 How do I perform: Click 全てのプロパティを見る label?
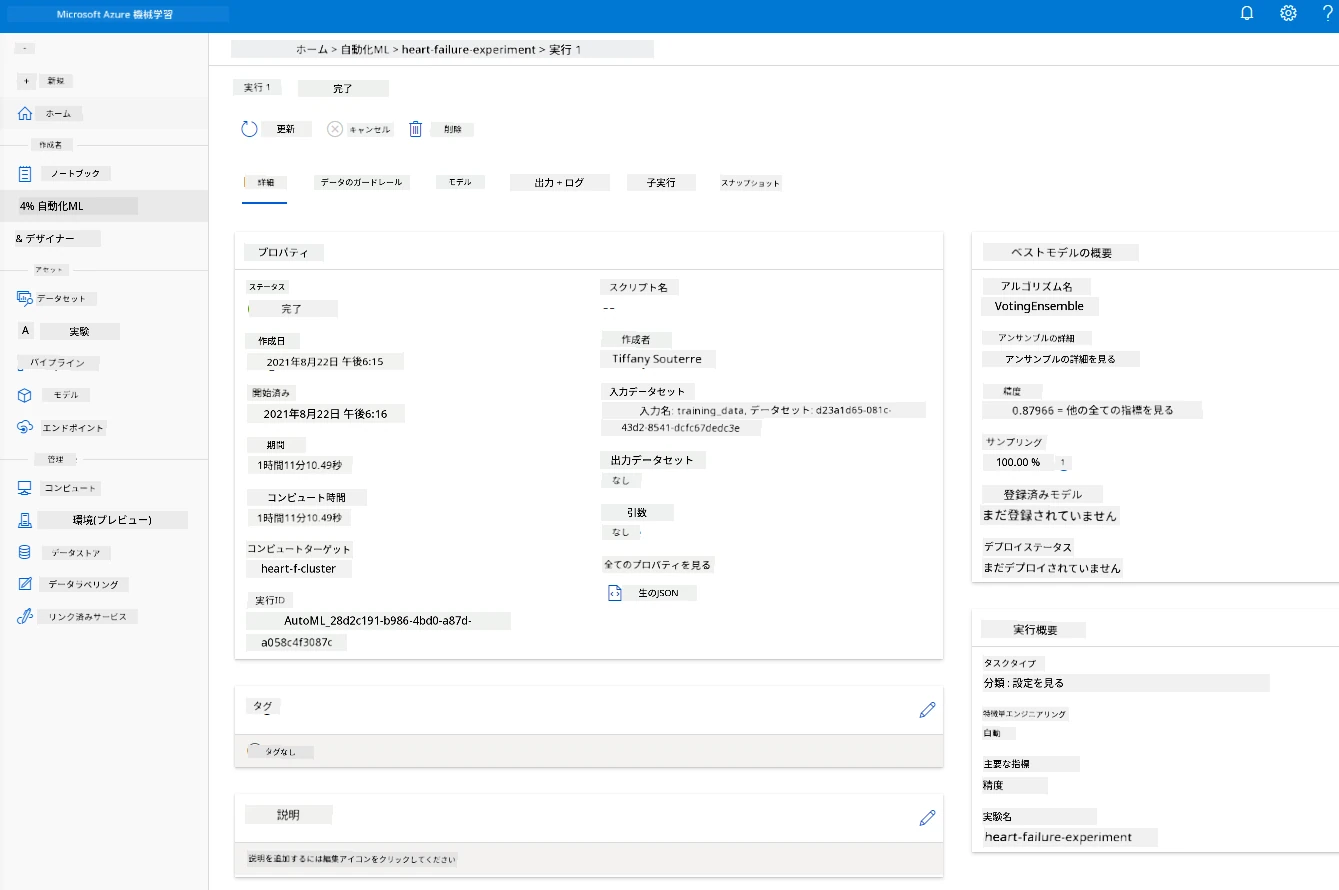pyautogui.click(x=658, y=565)
